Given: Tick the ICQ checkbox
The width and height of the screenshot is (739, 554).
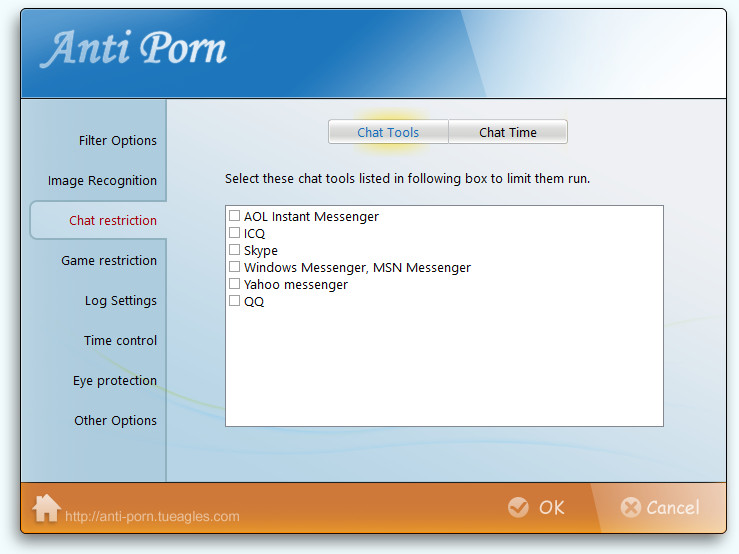Looking at the screenshot, I should 234,233.
